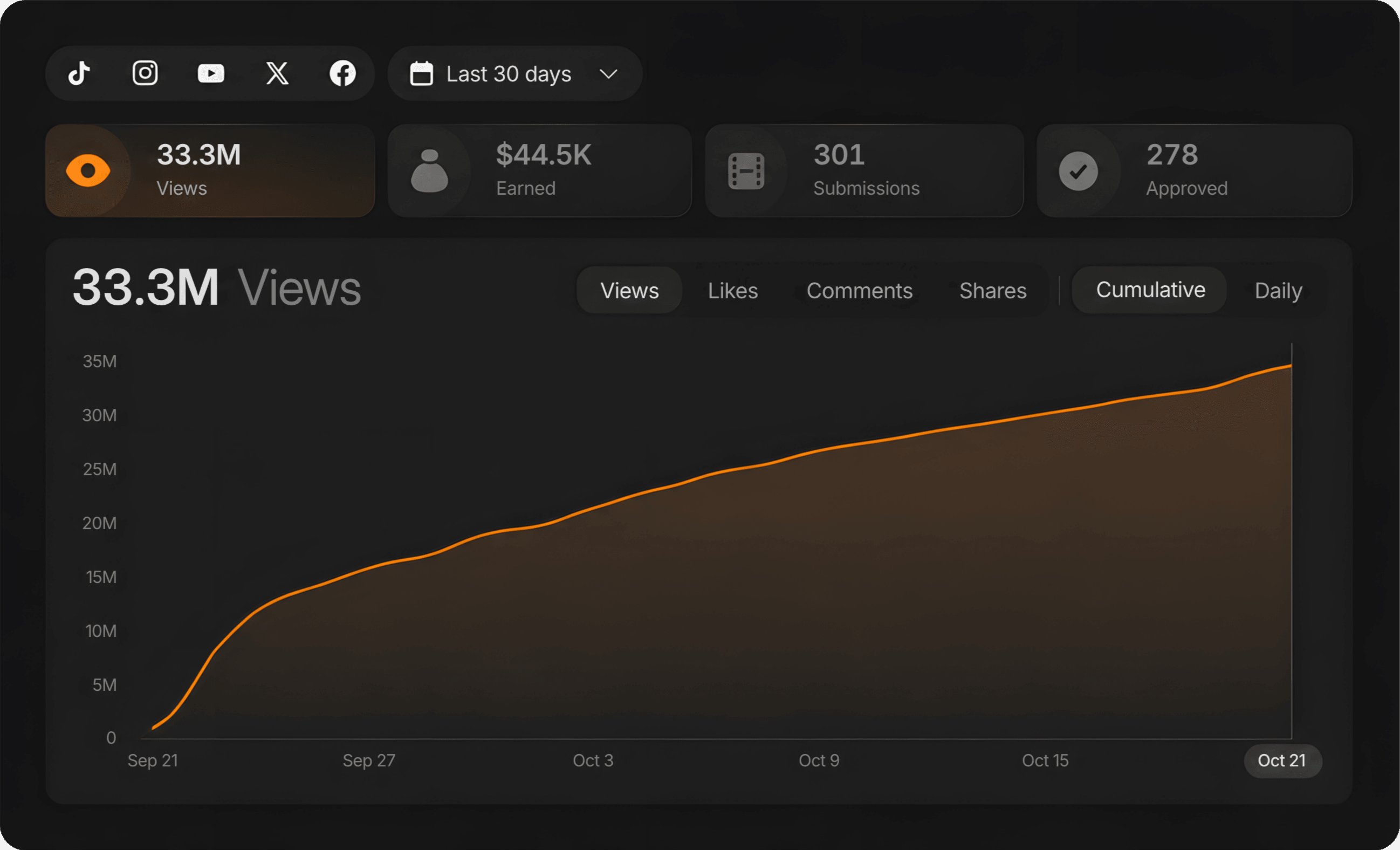Click the checkmark Approved icon
Image resolution: width=1400 pixels, height=850 pixels.
click(1078, 171)
